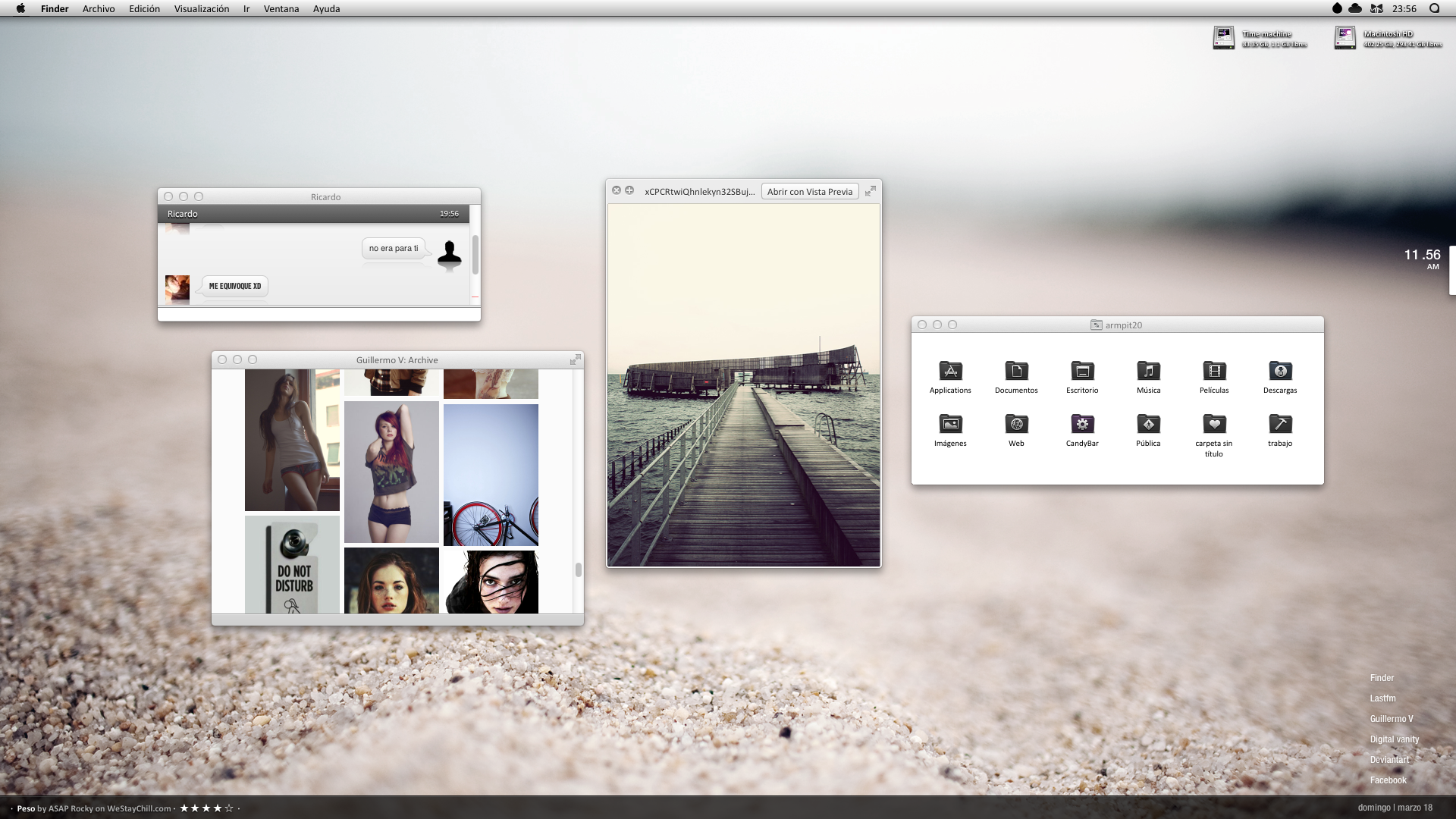The width and height of the screenshot is (1456, 819).
Task: Click the red bicycle photo thumbnail
Action: tap(491, 475)
